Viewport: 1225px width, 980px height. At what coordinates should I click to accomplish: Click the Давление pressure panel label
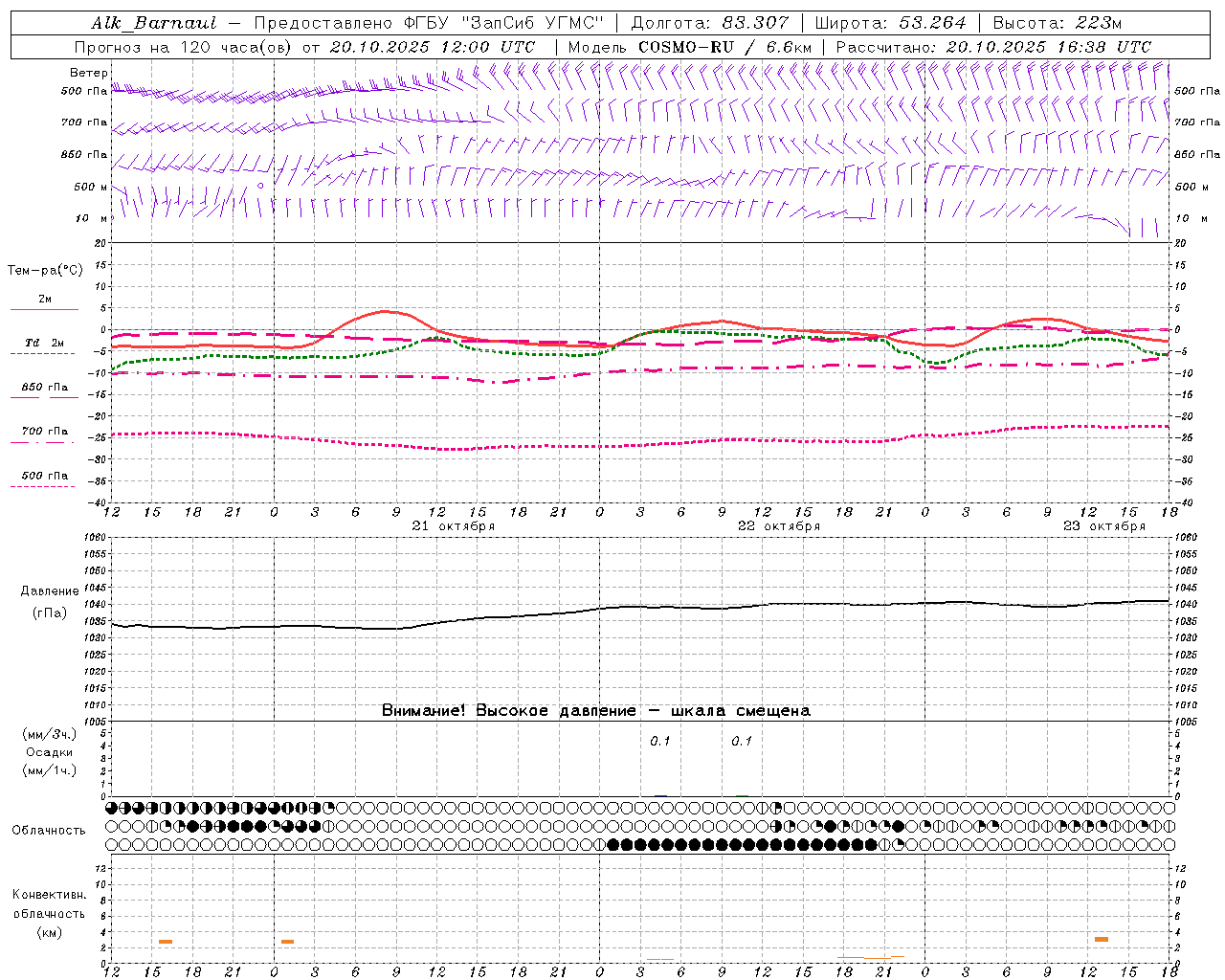[50, 591]
